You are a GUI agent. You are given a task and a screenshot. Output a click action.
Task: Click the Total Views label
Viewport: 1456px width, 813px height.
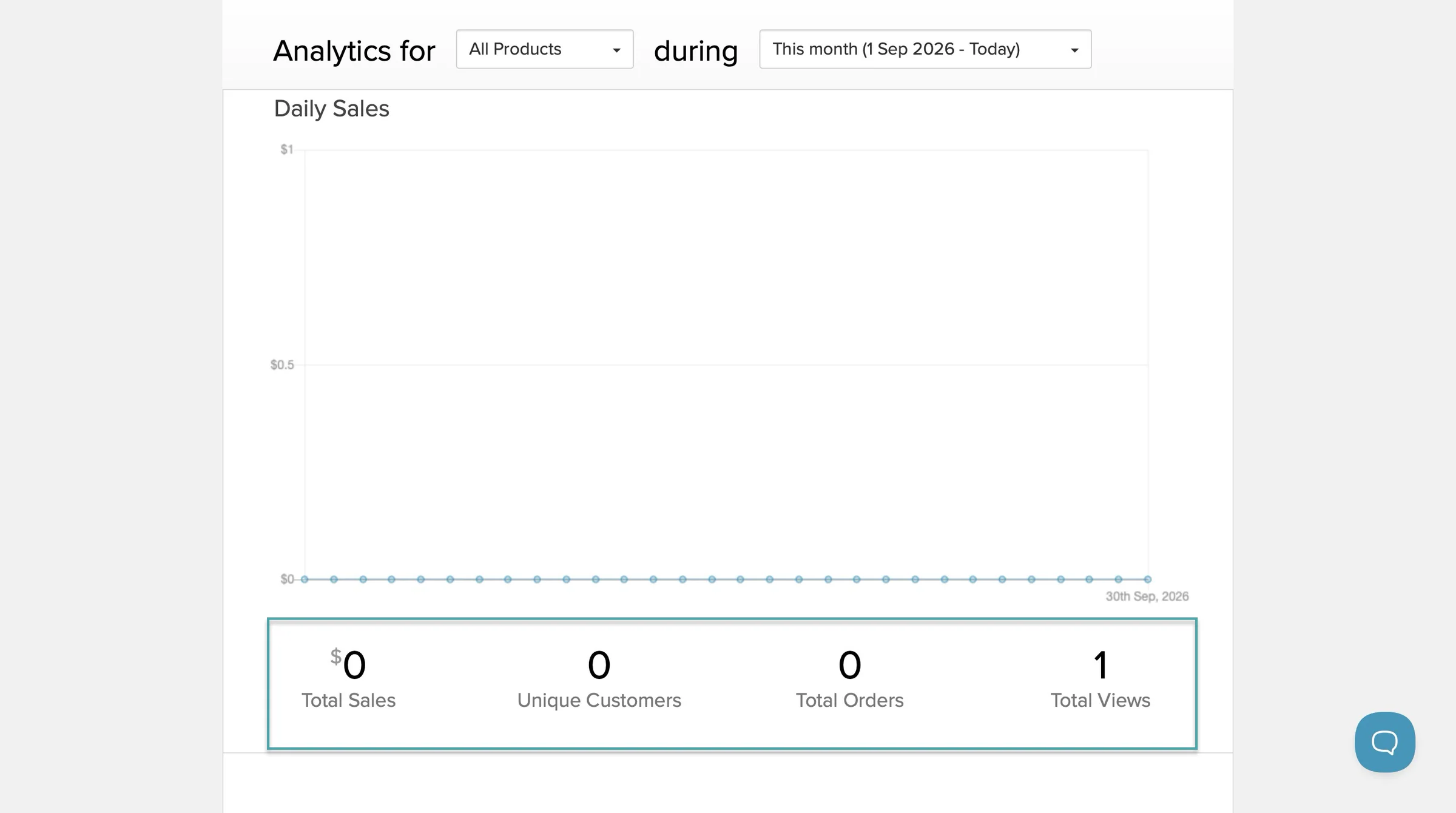(1100, 700)
